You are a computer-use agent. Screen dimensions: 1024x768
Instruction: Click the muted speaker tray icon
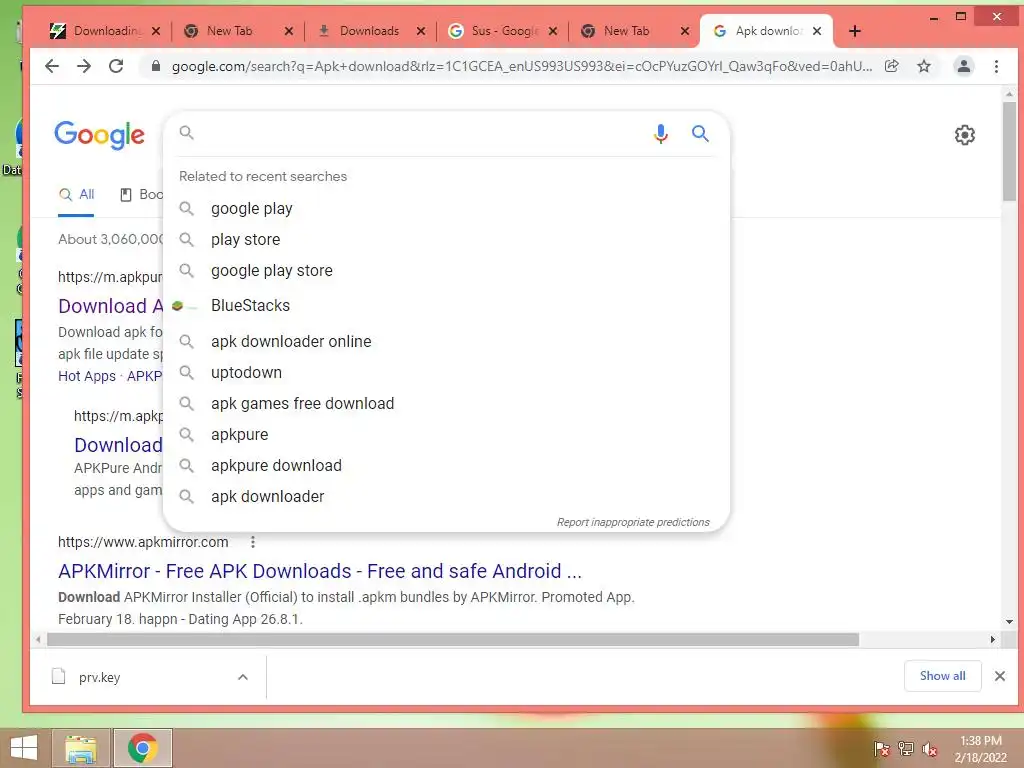[930, 749]
